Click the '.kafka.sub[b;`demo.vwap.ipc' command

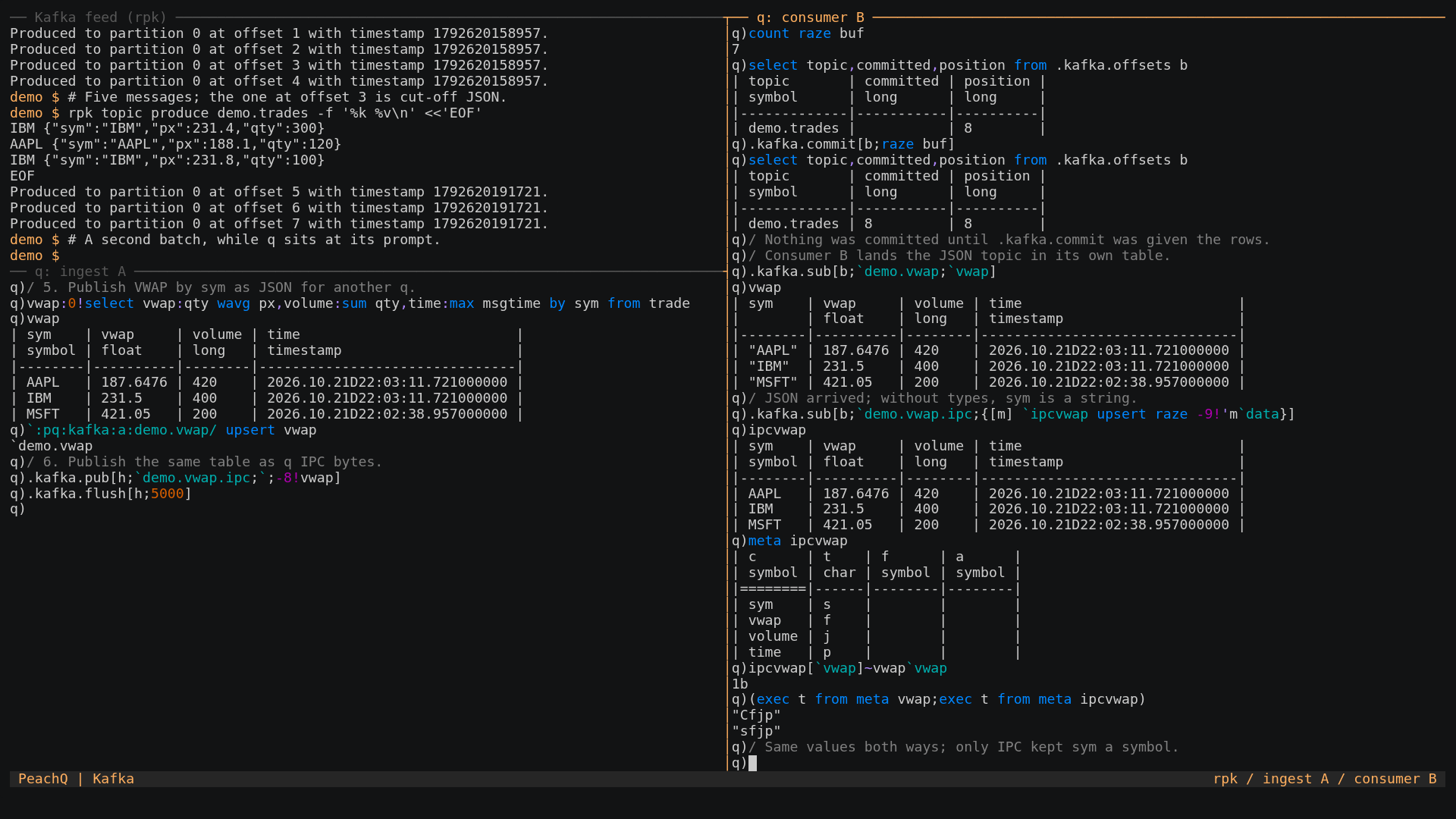1013,414
